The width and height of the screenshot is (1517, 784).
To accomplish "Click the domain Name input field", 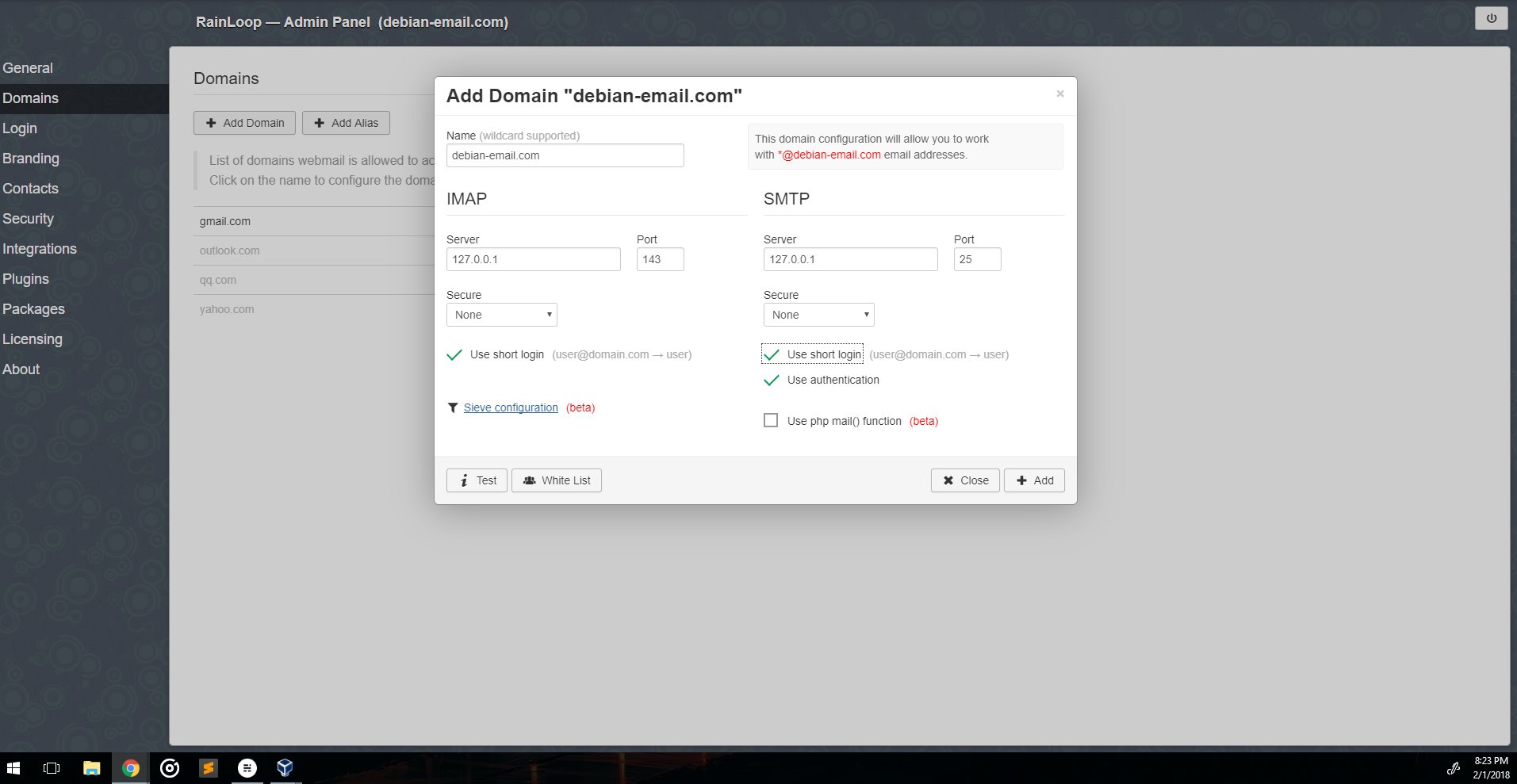I will tap(565, 155).
